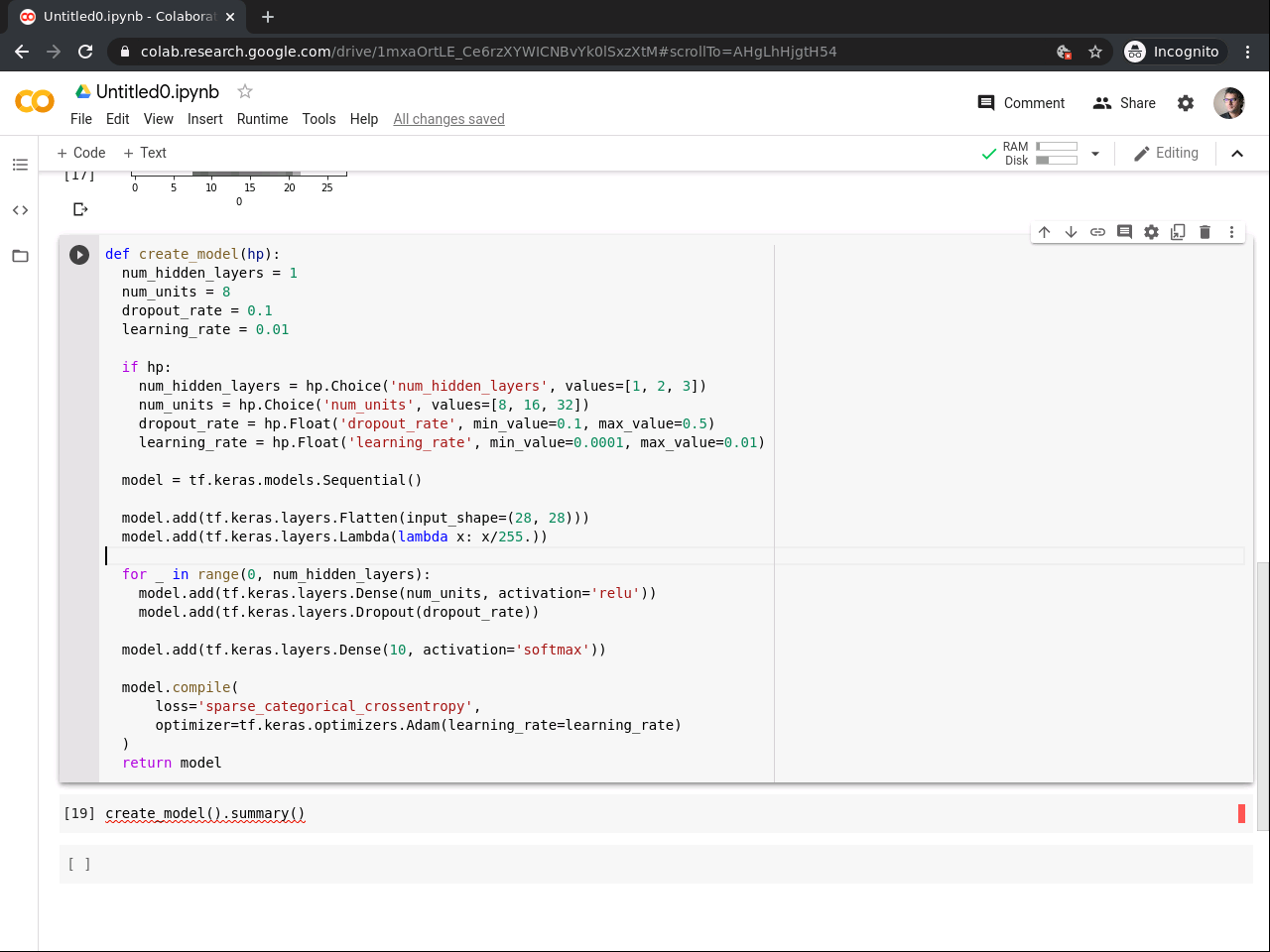1270x952 pixels.
Task: Add a new Code cell
Action: coord(81,153)
